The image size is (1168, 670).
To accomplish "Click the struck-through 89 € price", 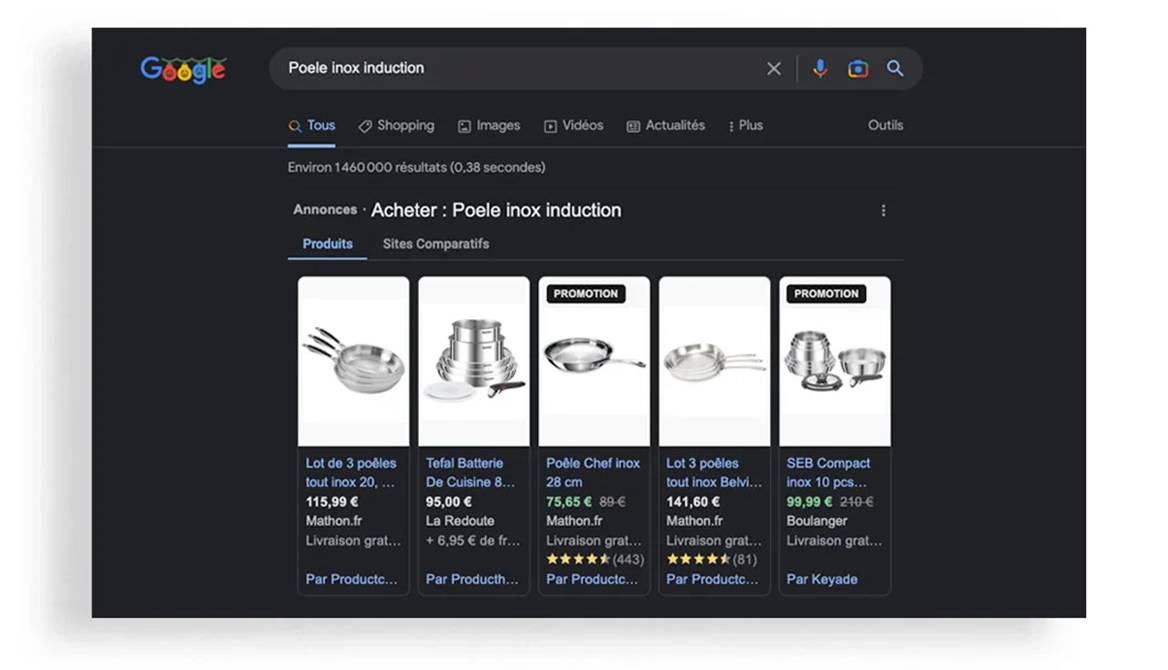I will [612, 502].
